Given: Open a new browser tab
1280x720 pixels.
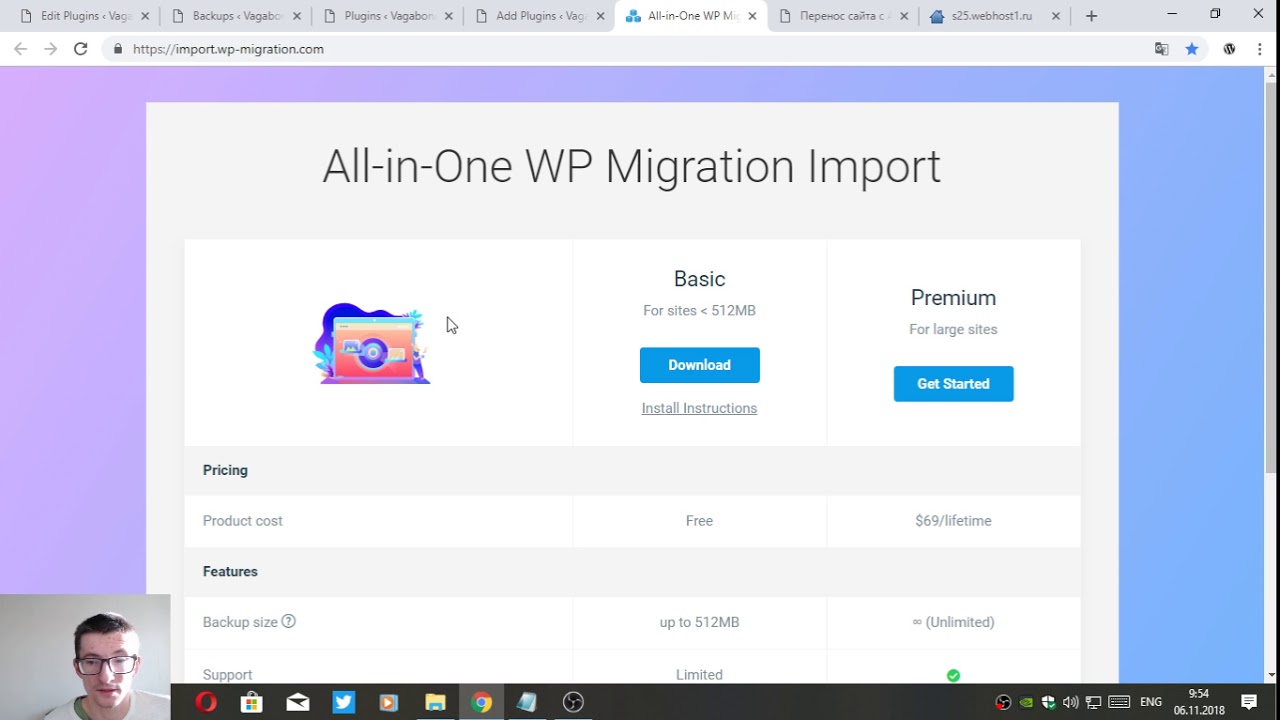Looking at the screenshot, I should (x=1091, y=16).
